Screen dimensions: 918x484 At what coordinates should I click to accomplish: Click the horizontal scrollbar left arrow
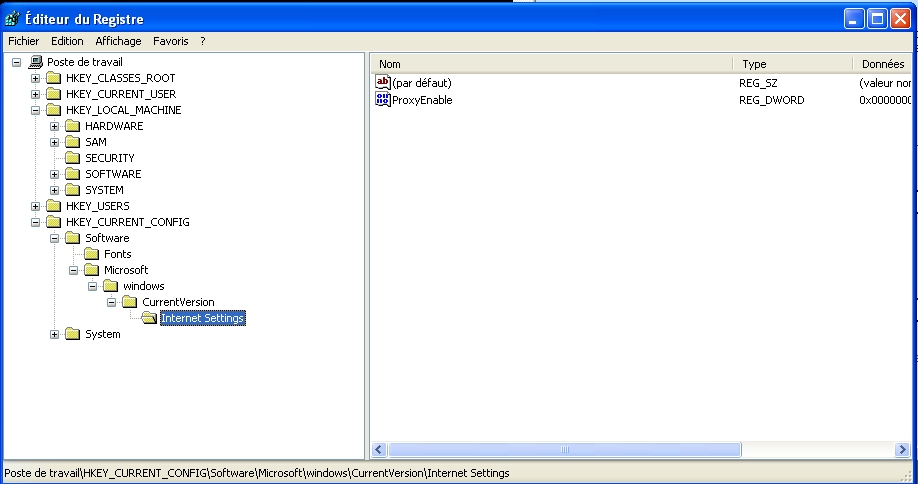379,449
